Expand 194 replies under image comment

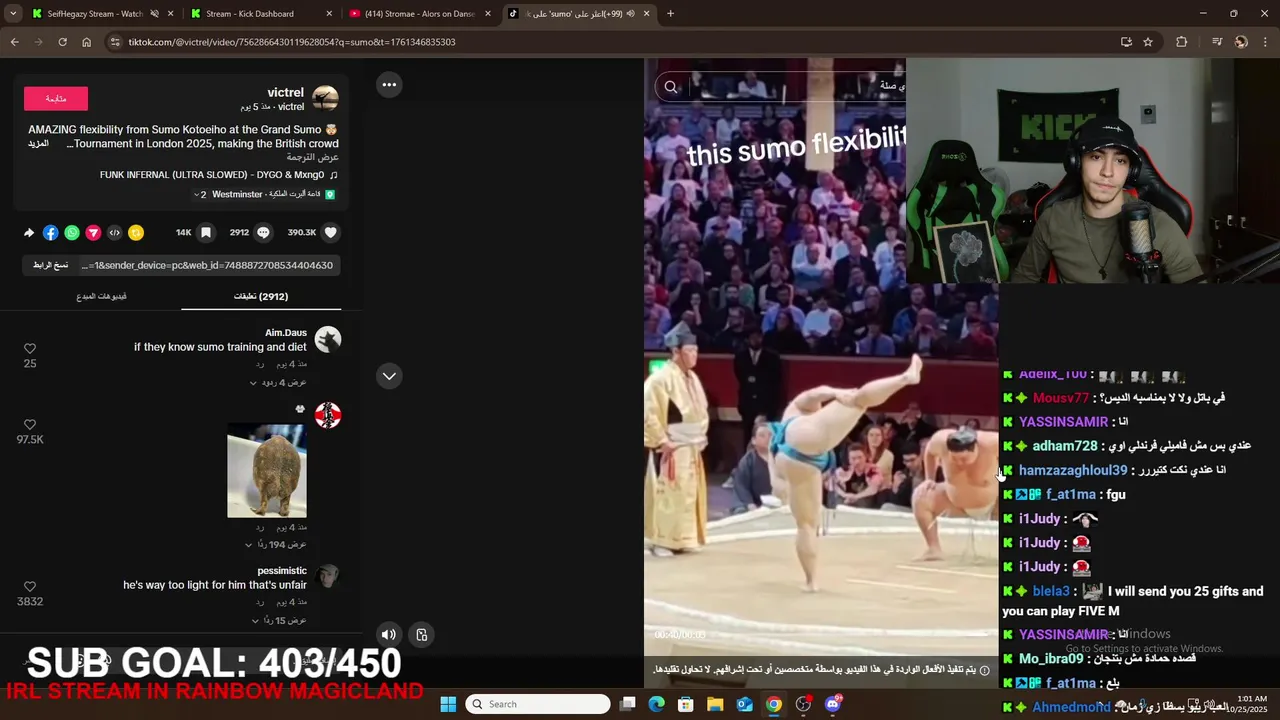point(275,545)
